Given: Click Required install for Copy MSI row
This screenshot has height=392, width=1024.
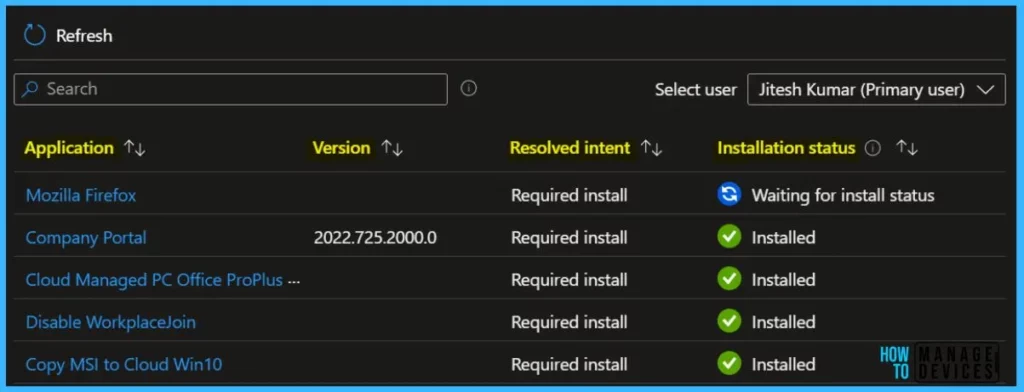Looking at the screenshot, I should click(569, 365).
